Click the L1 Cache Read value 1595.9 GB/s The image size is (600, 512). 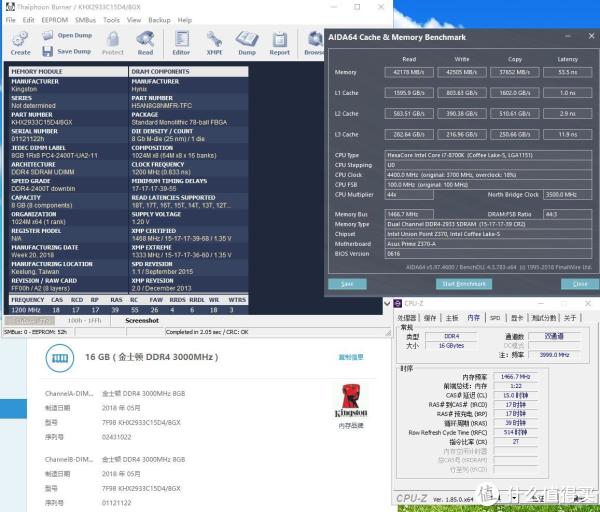pyautogui.click(x=409, y=93)
